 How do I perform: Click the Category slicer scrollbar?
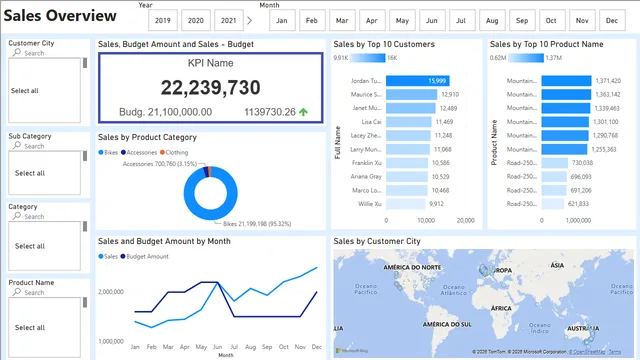point(85,227)
